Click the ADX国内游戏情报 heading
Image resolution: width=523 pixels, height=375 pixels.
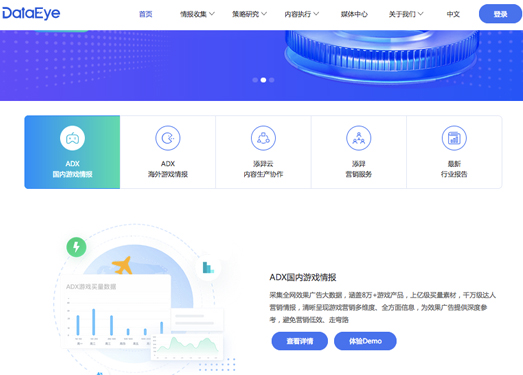pyautogui.click(x=303, y=277)
